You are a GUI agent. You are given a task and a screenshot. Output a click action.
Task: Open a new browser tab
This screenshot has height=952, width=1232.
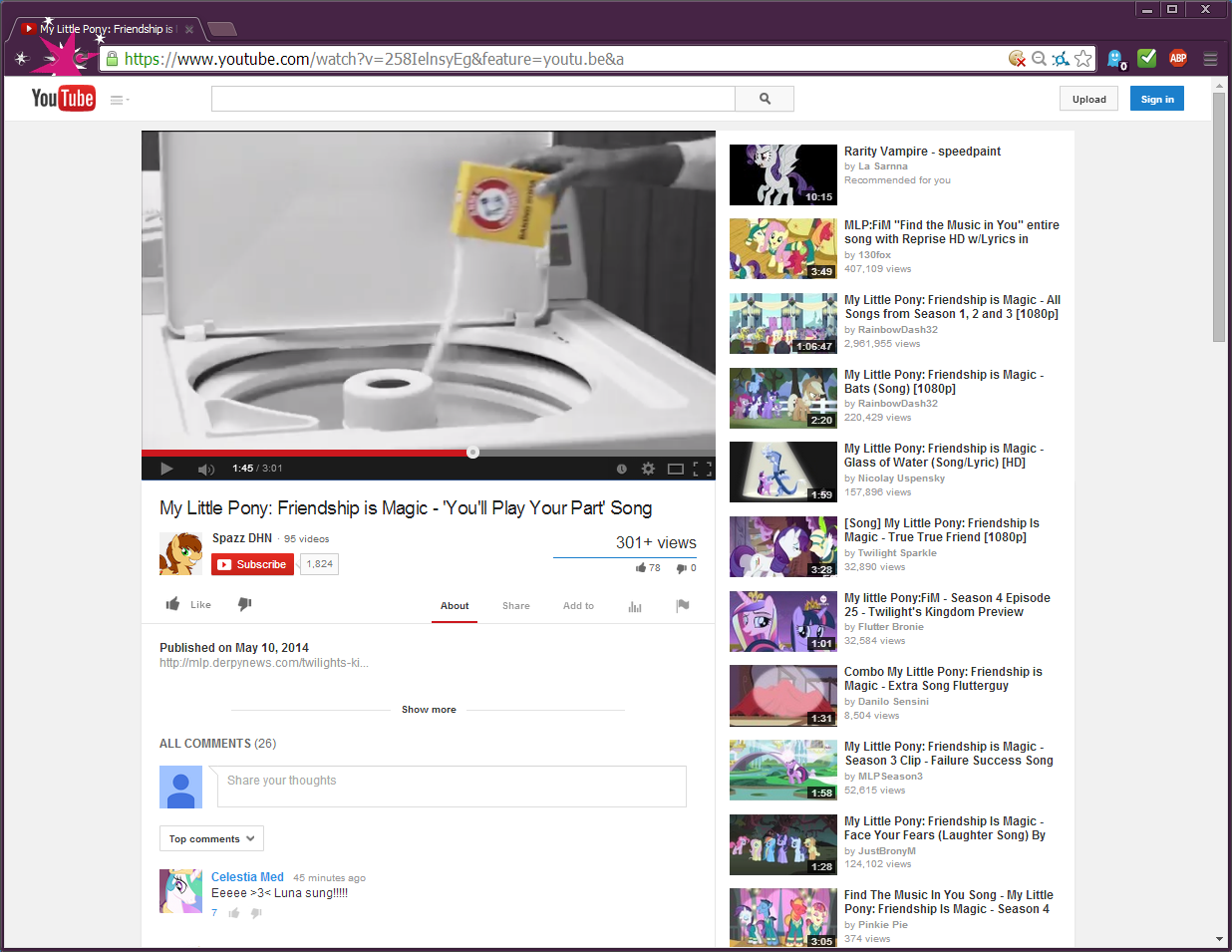[221, 29]
